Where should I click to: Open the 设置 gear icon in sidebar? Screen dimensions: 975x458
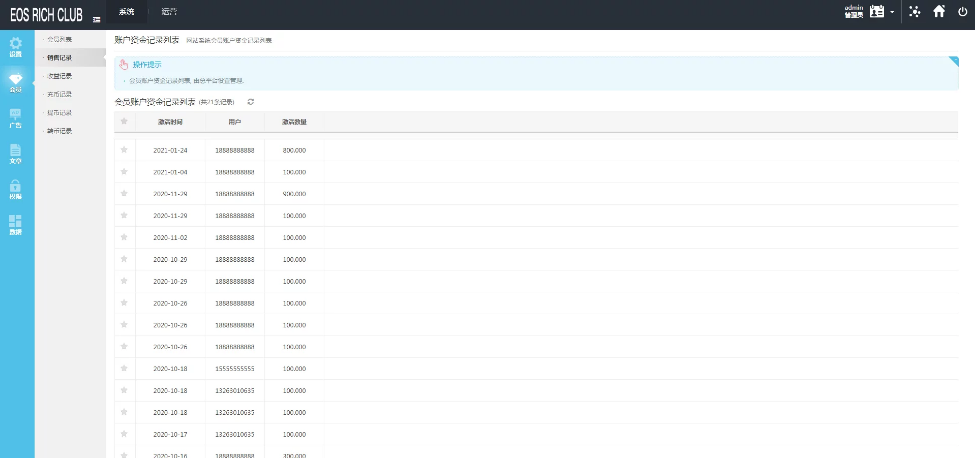click(15, 46)
